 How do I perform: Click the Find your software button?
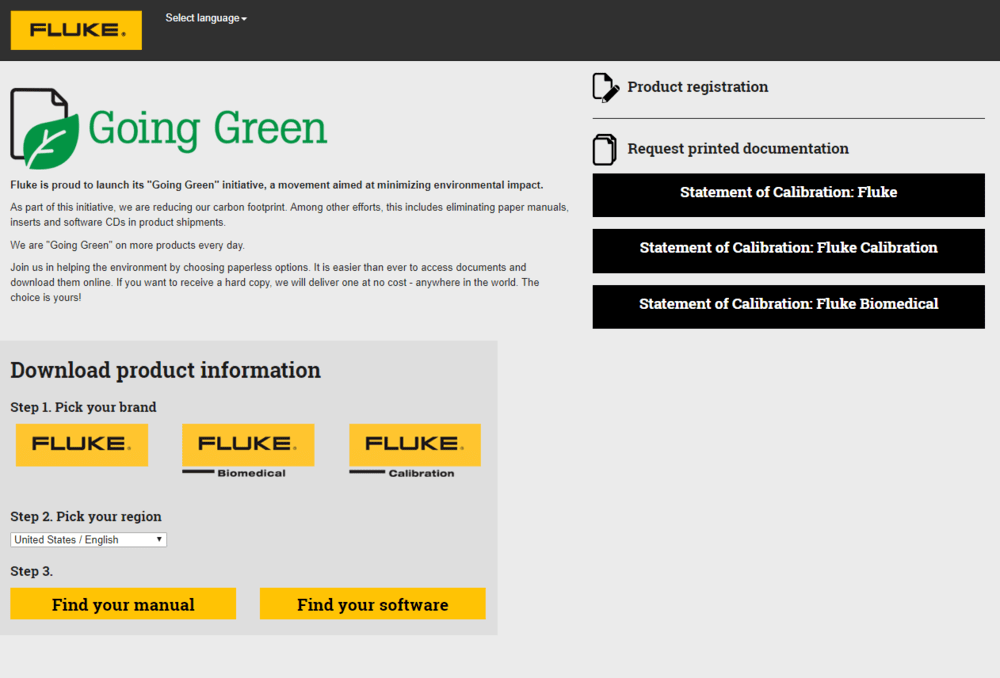point(372,603)
